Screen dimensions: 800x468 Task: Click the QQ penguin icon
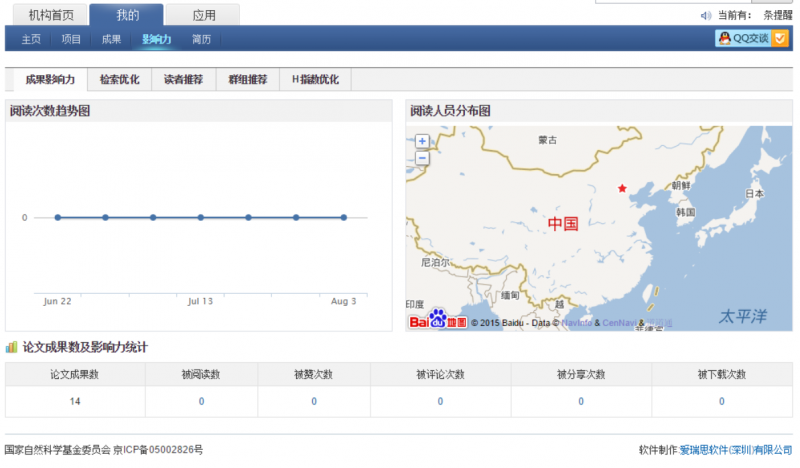coord(724,38)
